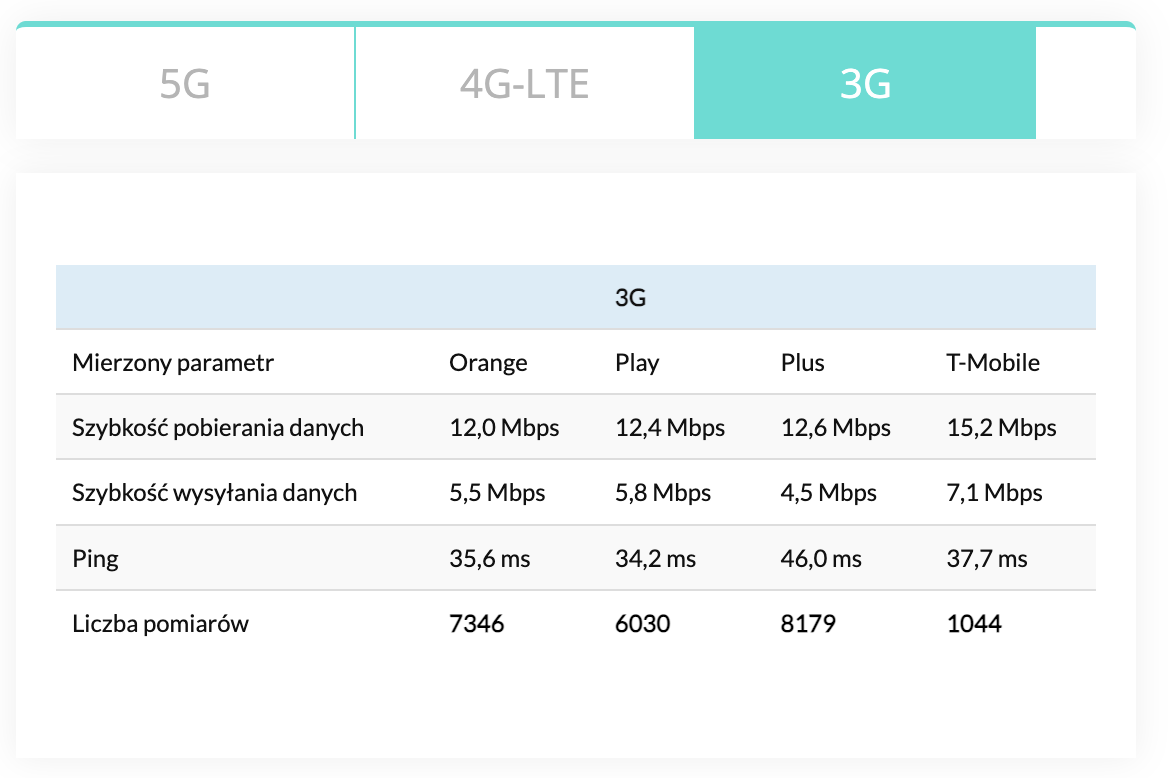The width and height of the screenshot is (1170, 778).
Task: Switch to the 5G tab
Action: [x=185, y=84]
